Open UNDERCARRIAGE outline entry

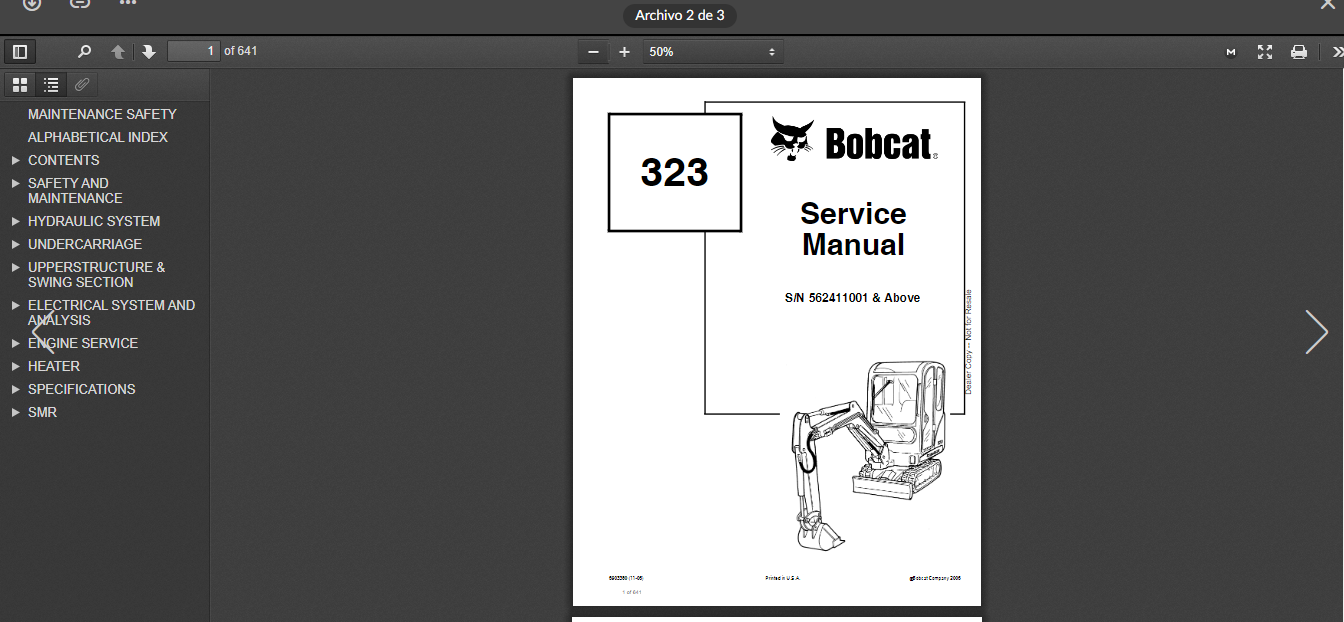[x=85, y=244]
